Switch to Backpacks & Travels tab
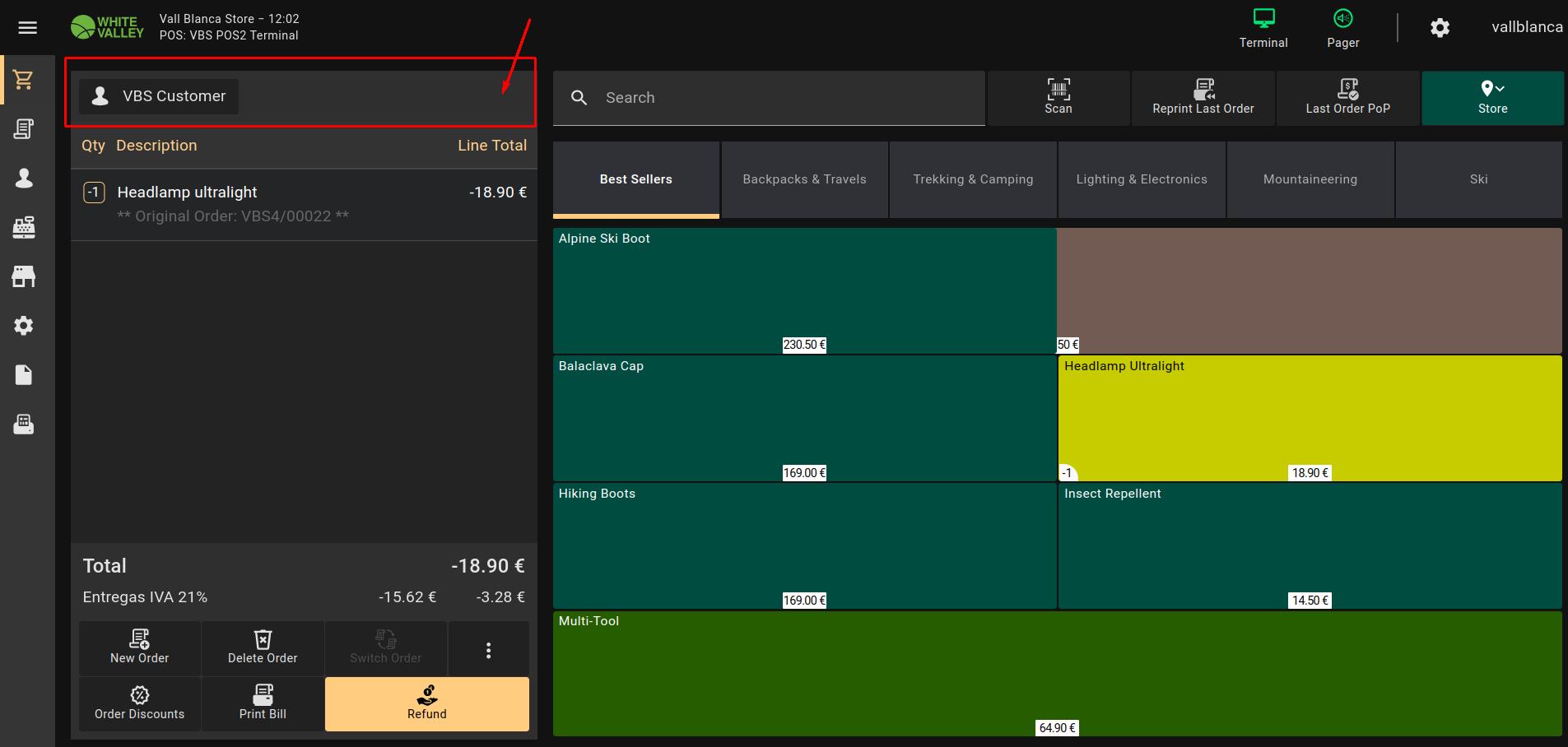Viewport: 1568px width, 747px height. pyautogui.click(x=804, y=179)
